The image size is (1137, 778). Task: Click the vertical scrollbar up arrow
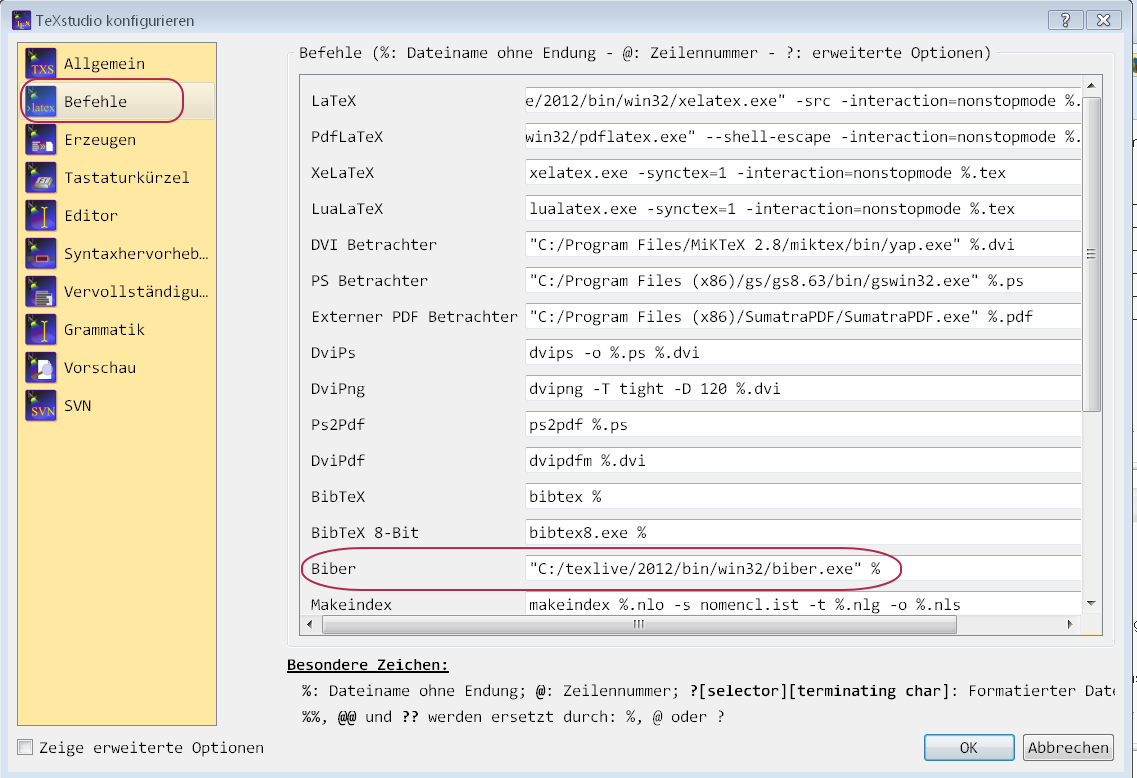pyautogui.click(x=1091, y=86)
